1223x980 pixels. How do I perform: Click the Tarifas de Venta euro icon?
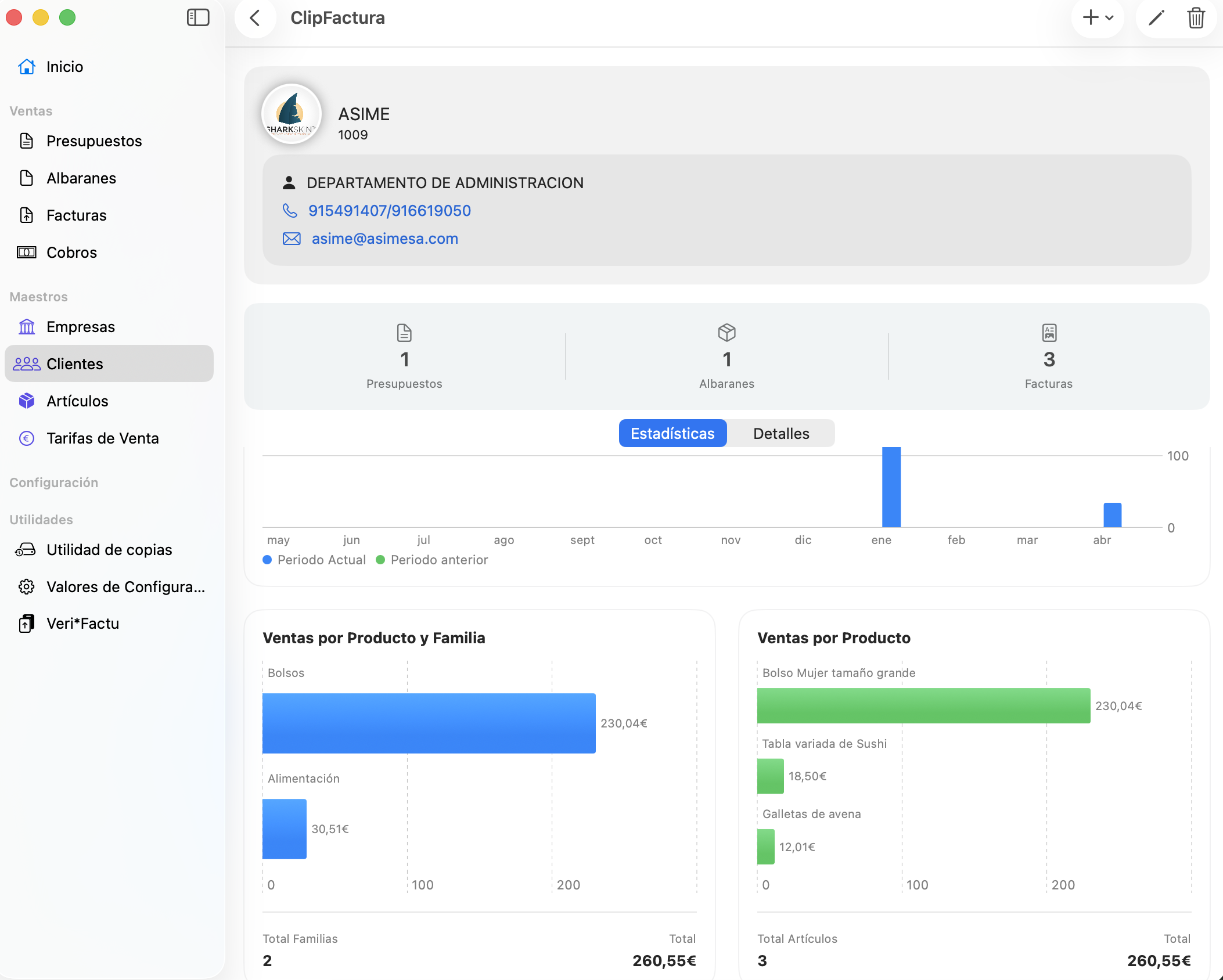(27, 438)
